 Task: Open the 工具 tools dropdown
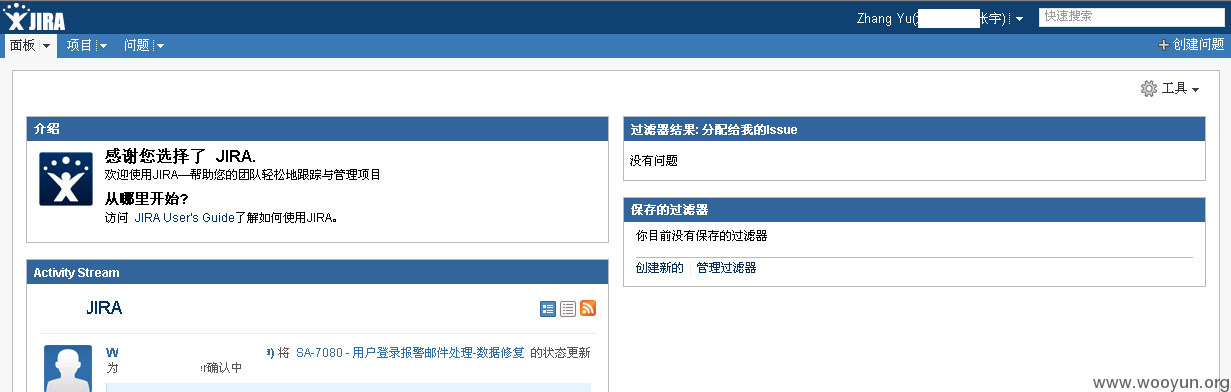click(1180, 89)
